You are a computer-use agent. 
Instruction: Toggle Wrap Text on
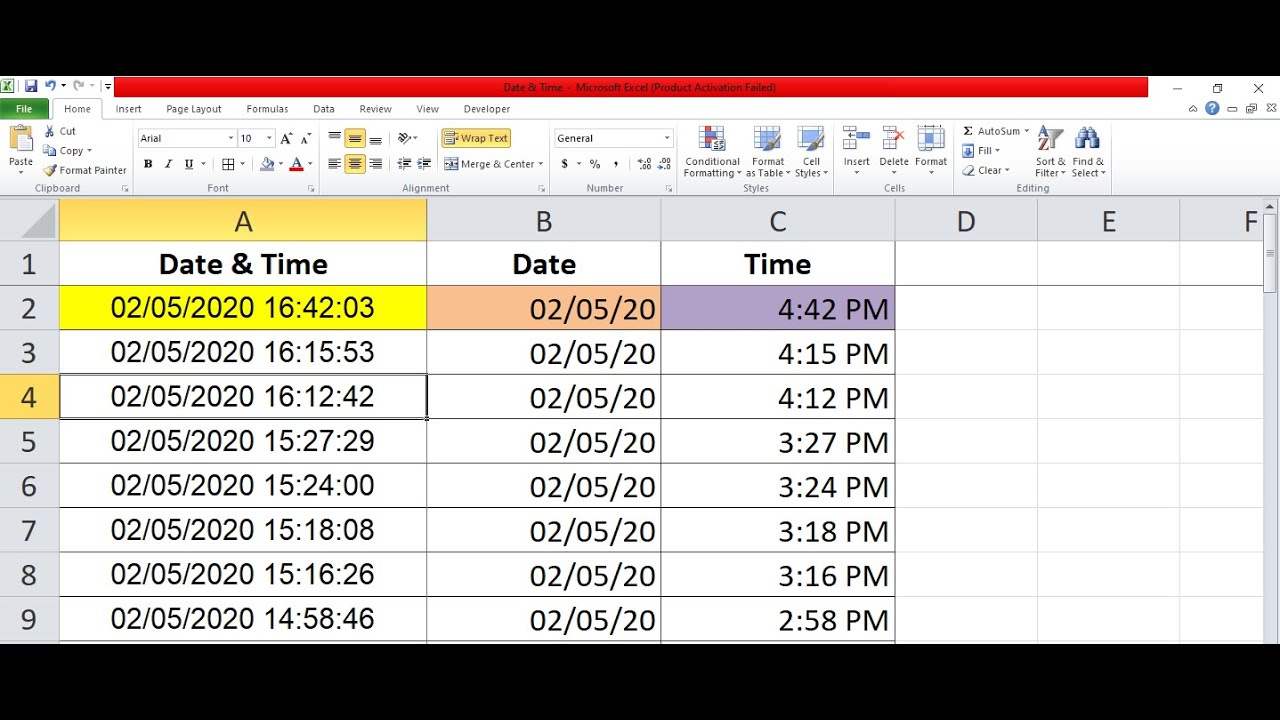click(476, 138)
